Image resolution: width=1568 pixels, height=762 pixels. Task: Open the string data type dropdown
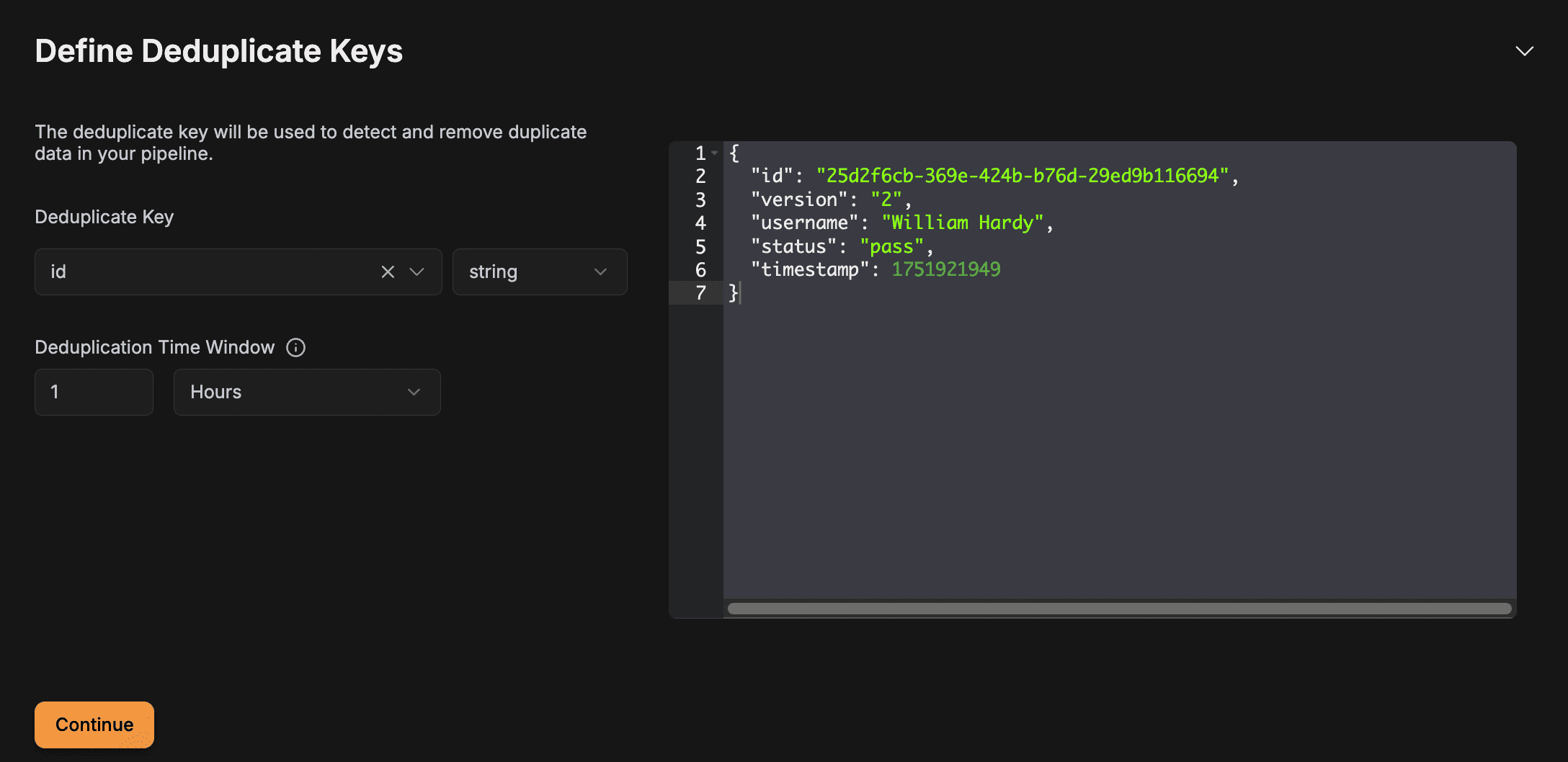point(540,272)
